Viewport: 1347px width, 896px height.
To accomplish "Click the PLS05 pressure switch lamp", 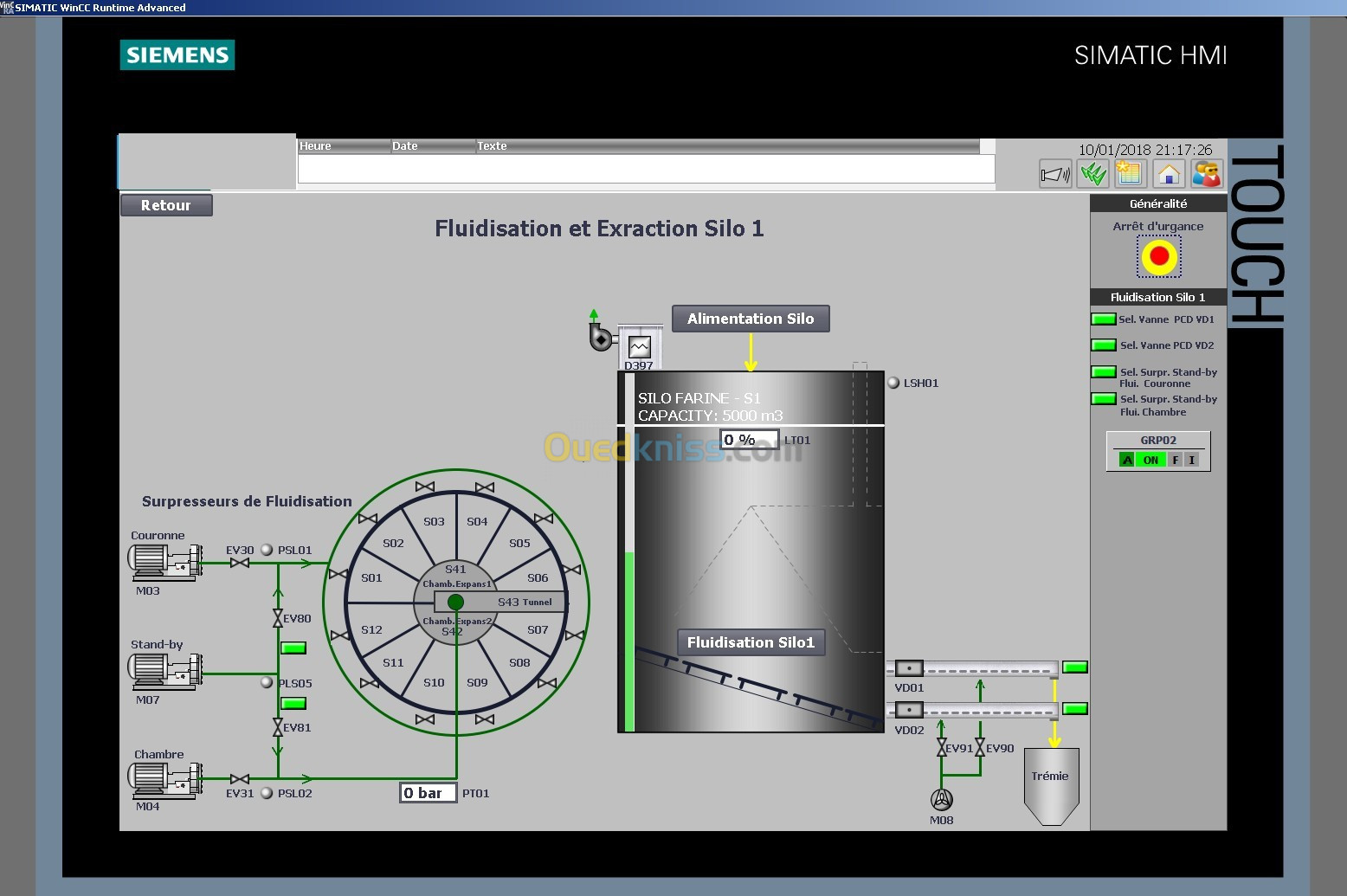I will [x=267, y=682].
